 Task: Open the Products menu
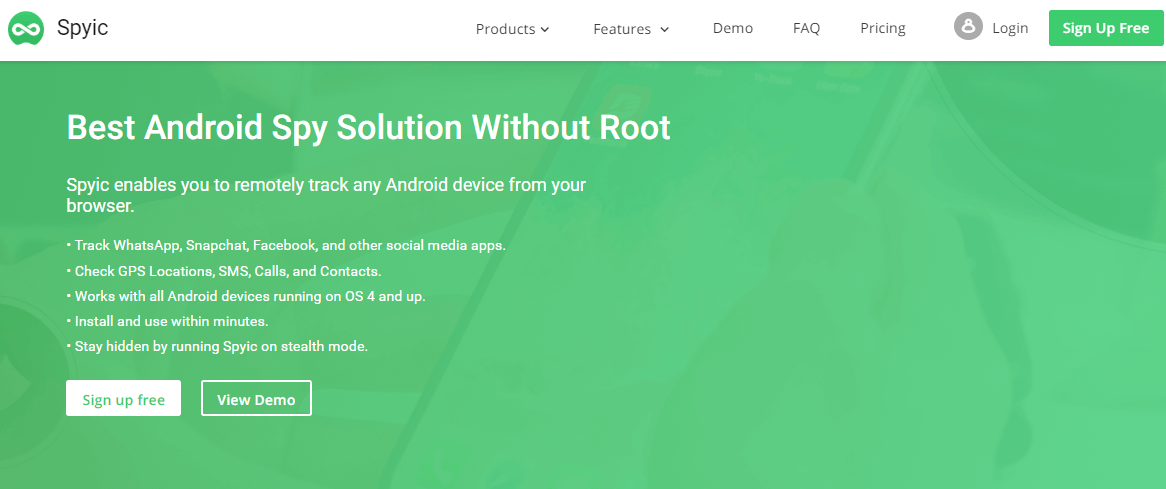pyautogui.click(x=506, y=29)
